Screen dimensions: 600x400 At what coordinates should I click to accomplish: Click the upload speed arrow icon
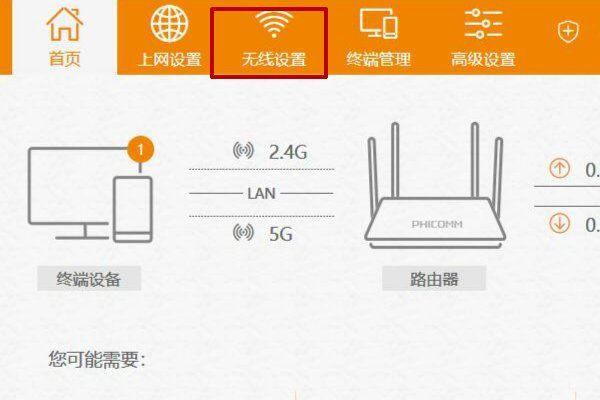(x=559, y=169)
